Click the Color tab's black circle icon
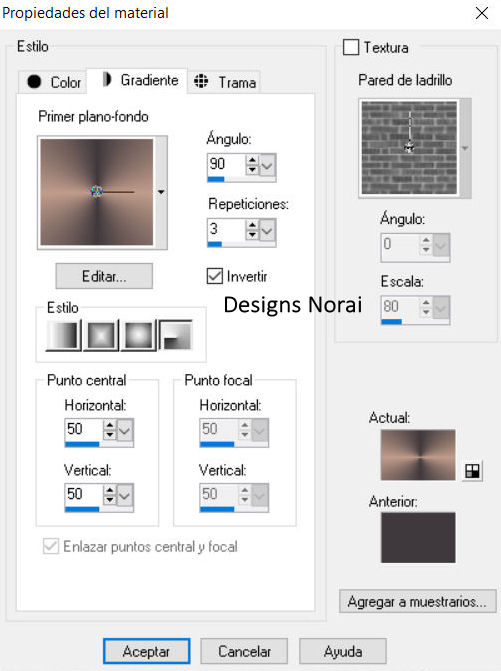501x671 pixels. (34, 81)
